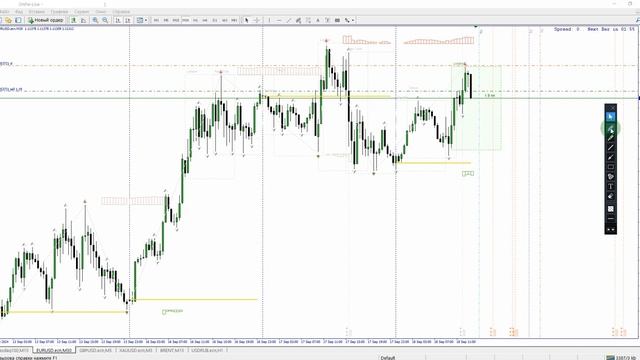Select the T text tool in floating toolbar

pos(611,187)
